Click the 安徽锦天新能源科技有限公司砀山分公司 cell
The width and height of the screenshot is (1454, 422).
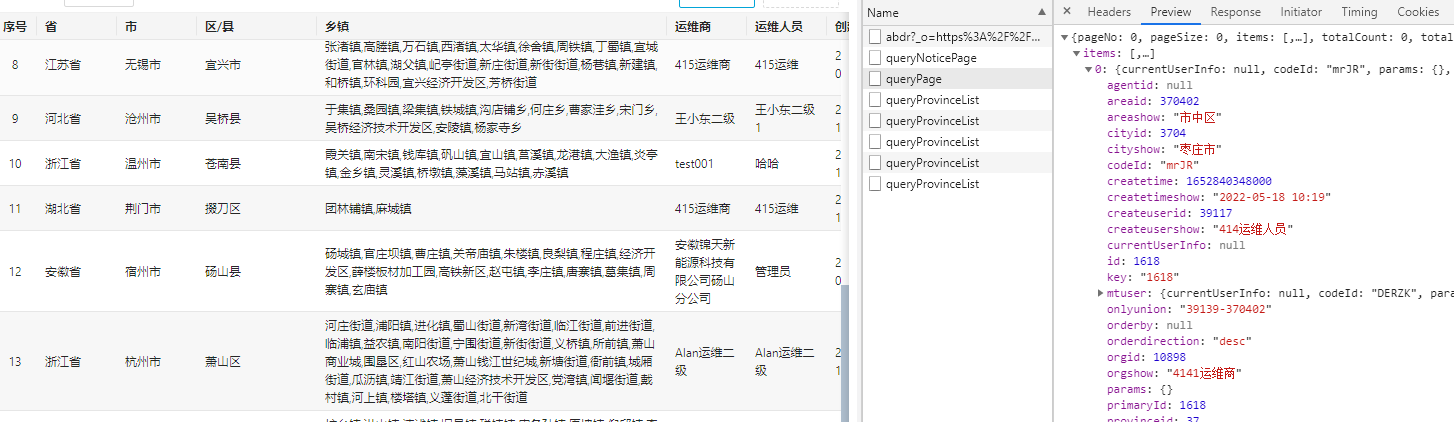click(x=705, y=272)
